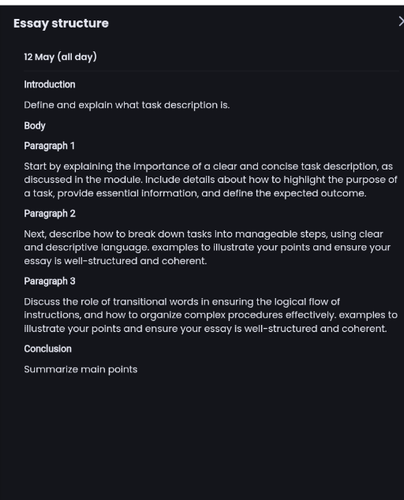Click "expected outcome" in Paragraph 1 text

pyautogui.click(x=319, y=193)
